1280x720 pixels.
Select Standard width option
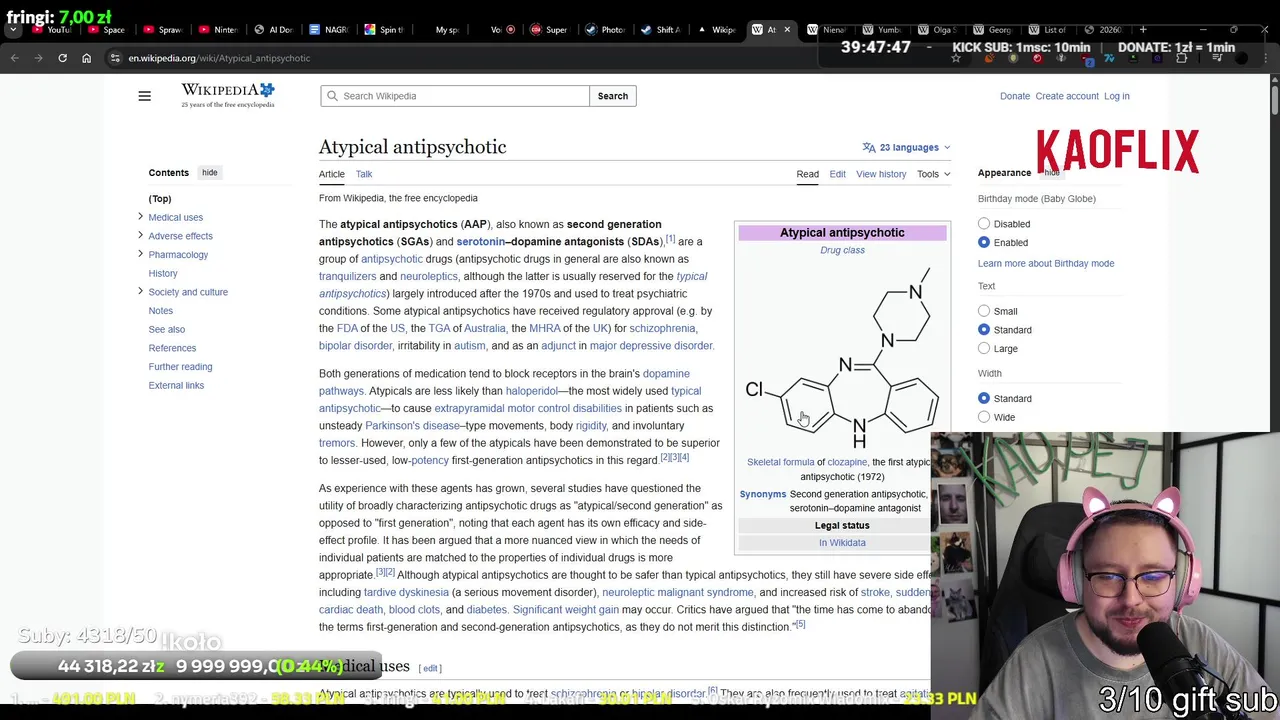click(984, 398)
